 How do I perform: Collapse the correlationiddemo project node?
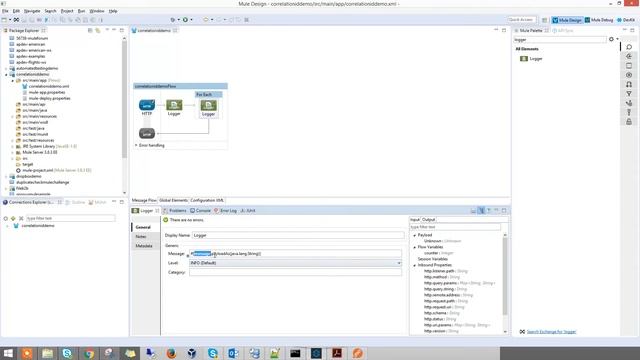[x=6, y=75]
